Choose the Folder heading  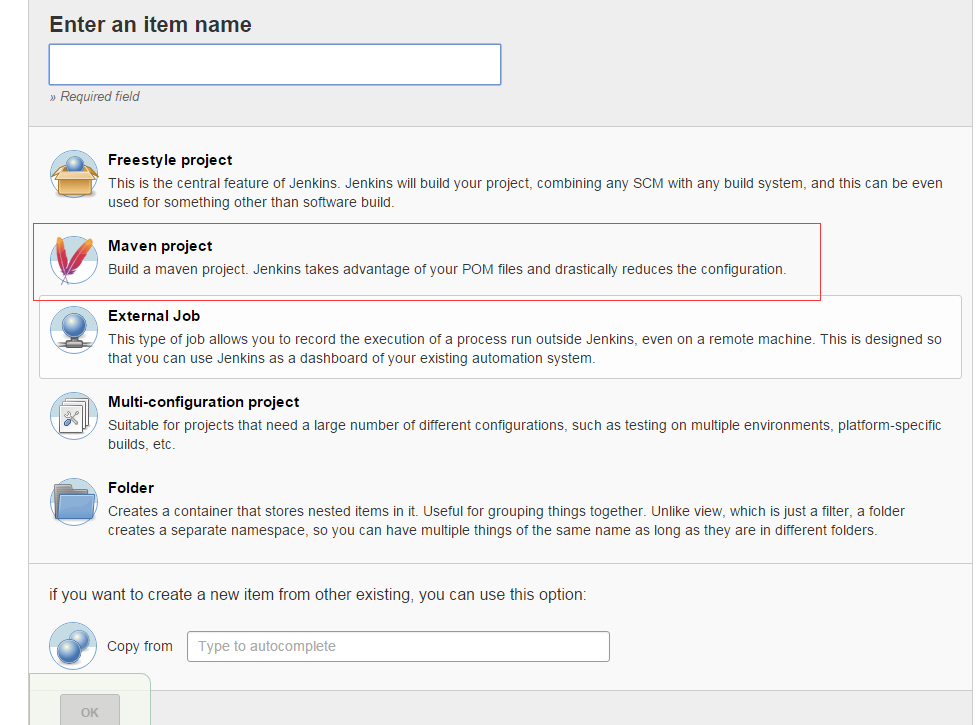[131, 488]
